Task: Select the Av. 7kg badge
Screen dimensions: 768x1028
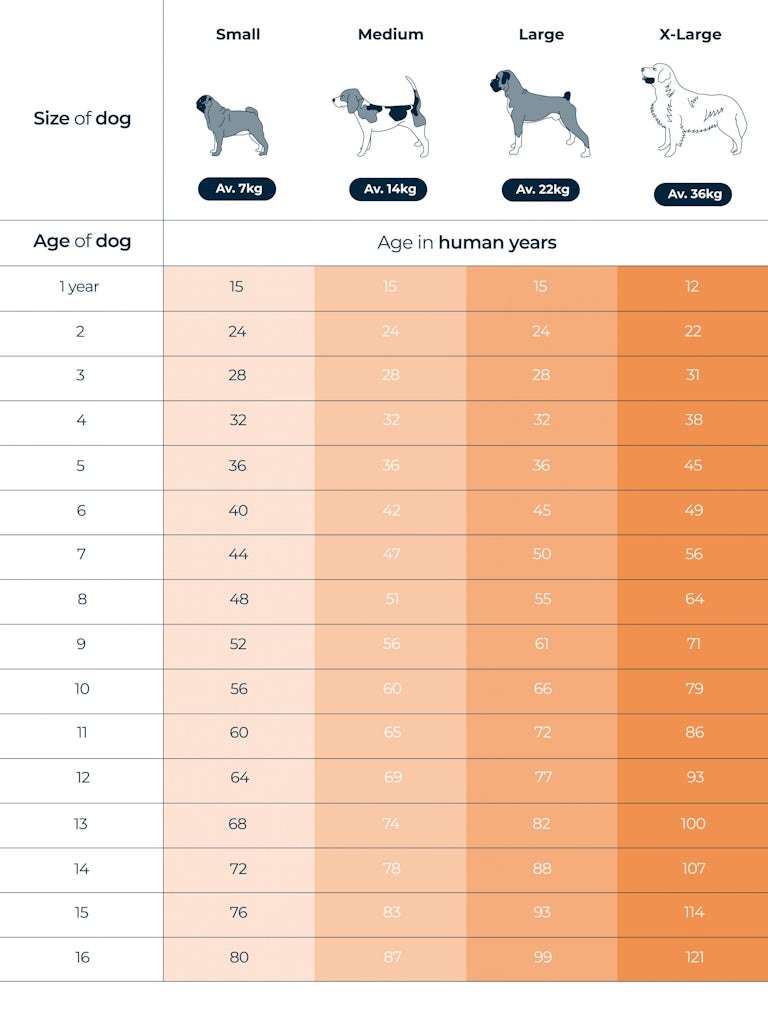Action: [237, 189]
